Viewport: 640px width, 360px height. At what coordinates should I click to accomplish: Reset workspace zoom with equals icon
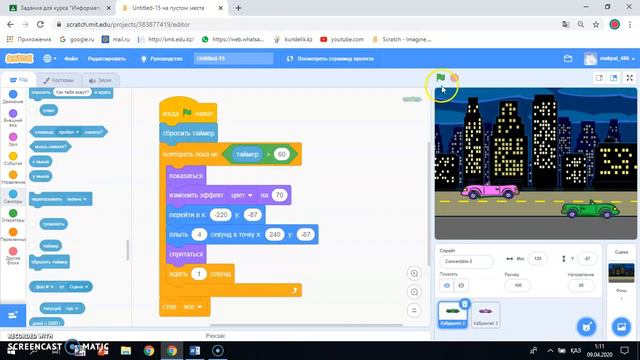click(414, 310)
